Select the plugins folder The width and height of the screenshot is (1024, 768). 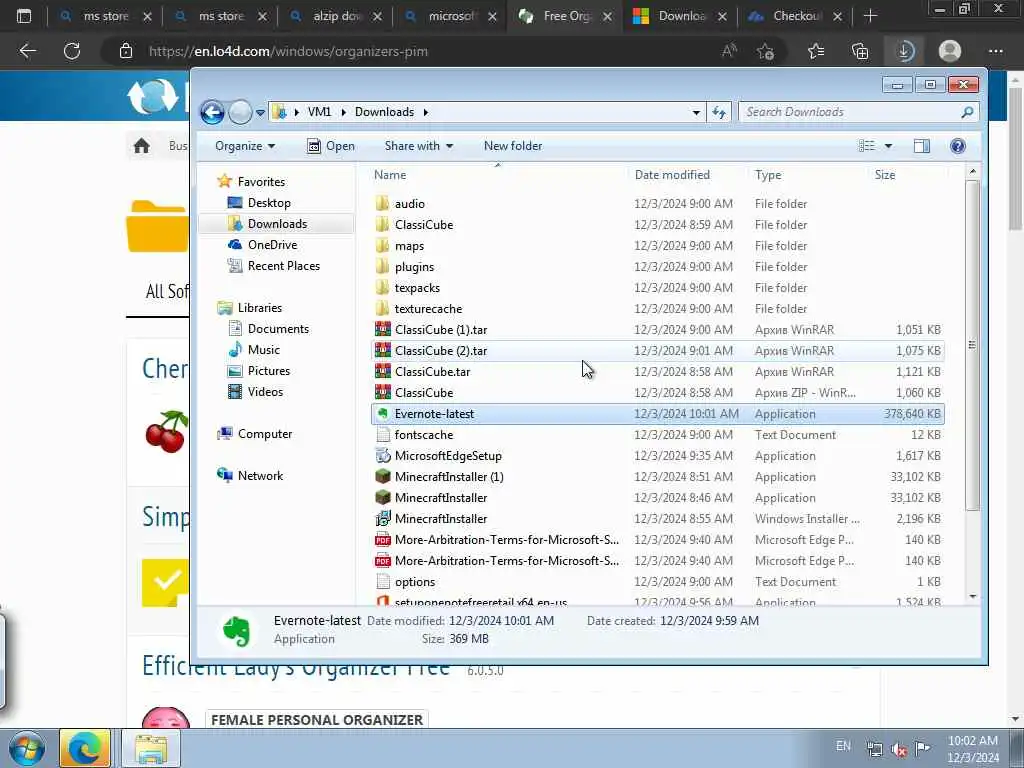[414, 266]
